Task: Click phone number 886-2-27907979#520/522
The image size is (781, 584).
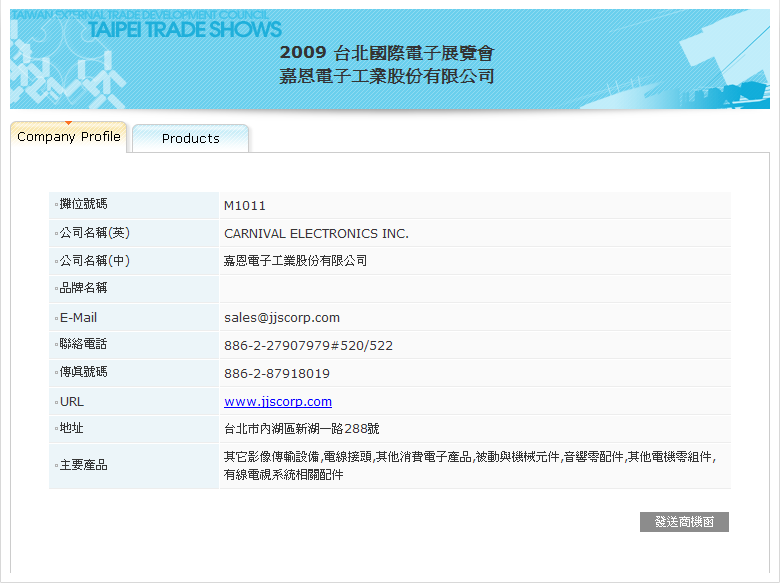Action: coord(308,346)
